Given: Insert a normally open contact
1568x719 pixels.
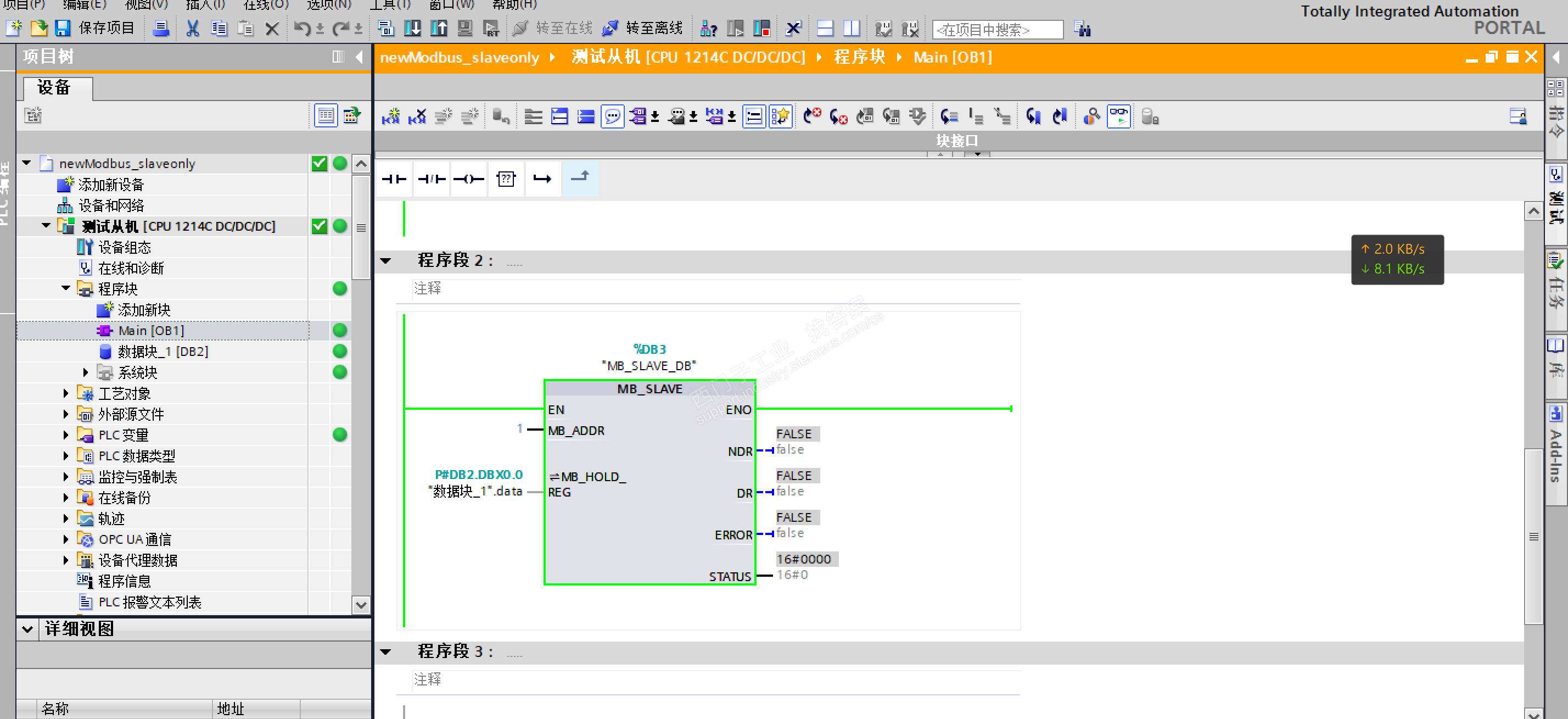Looking at the screenshot, I should [394, 179].
